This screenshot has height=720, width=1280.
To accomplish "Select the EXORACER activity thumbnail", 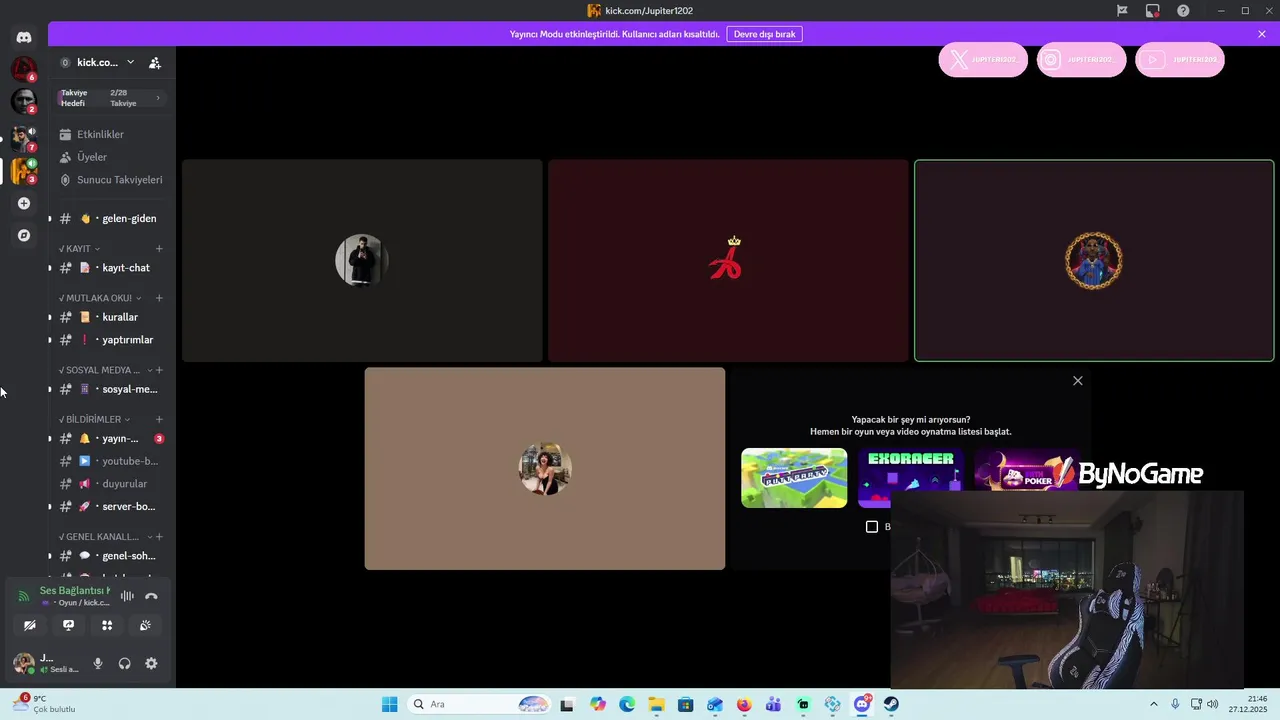I will click(910, 478).
